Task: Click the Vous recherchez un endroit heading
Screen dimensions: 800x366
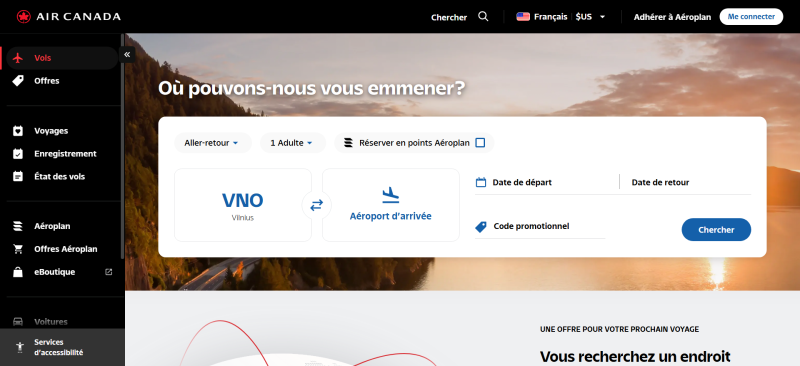Action: (x=635, y=356)
